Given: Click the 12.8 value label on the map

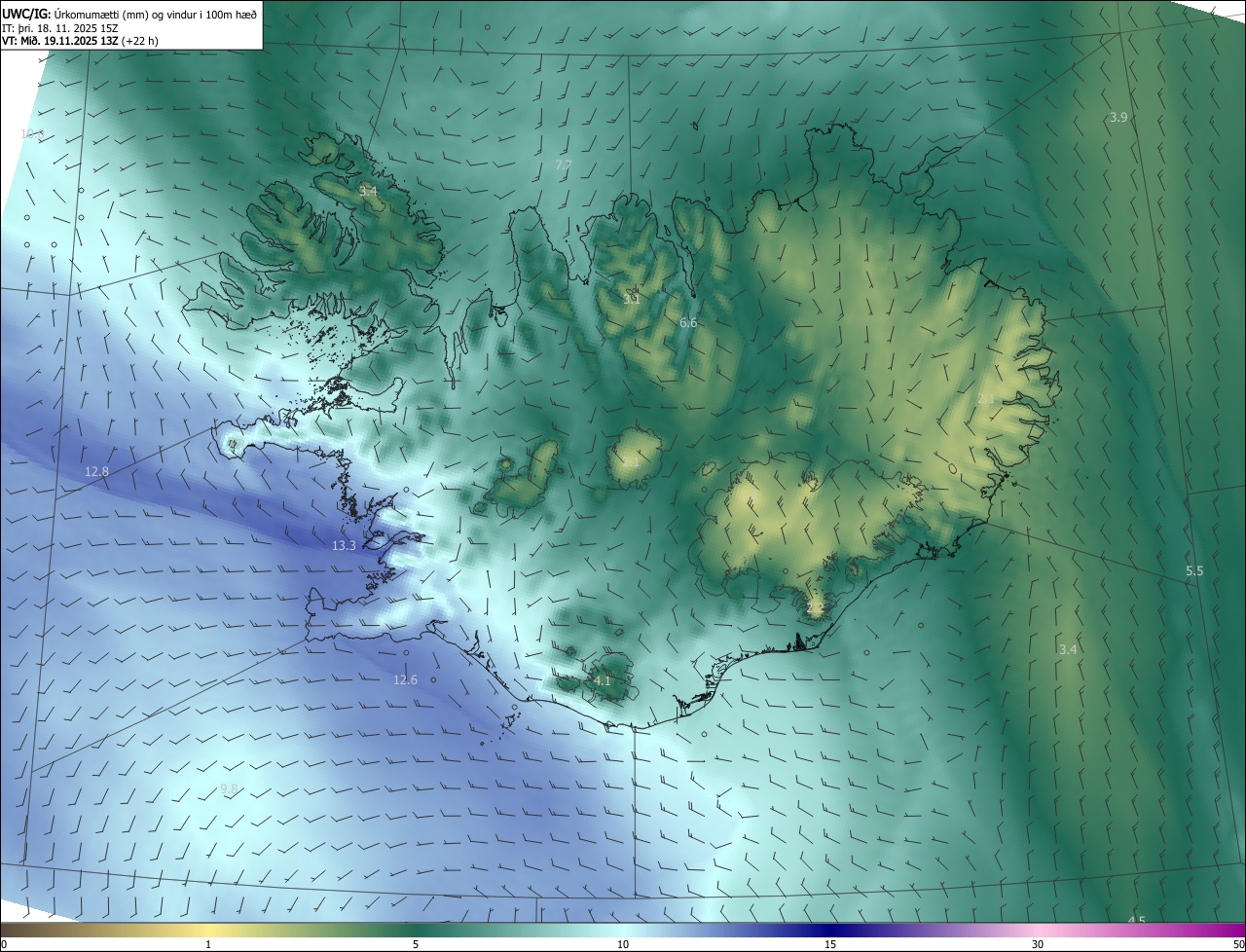Looking at the screenshot, I should 96,471.
